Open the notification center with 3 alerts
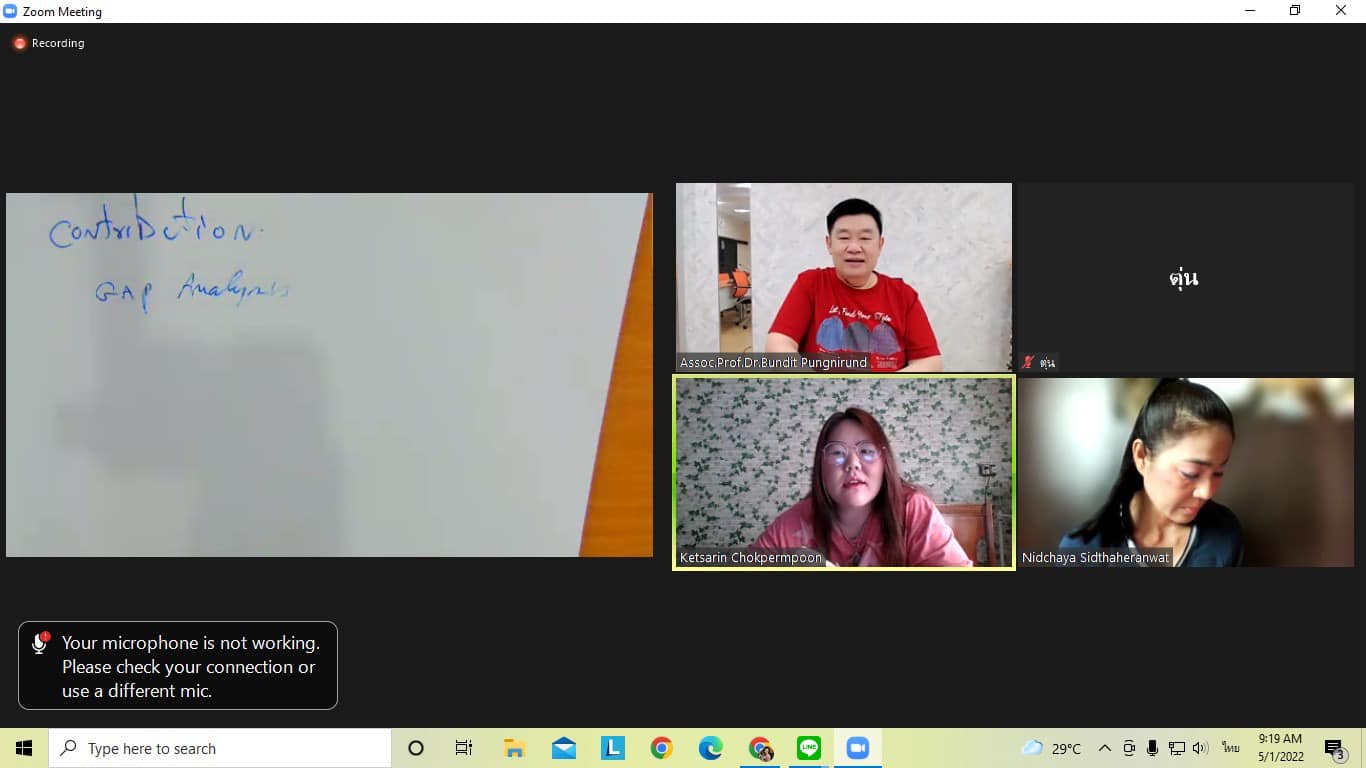Image resolution: width=1366 pixels, height=768 pixels. [1333, 748]
